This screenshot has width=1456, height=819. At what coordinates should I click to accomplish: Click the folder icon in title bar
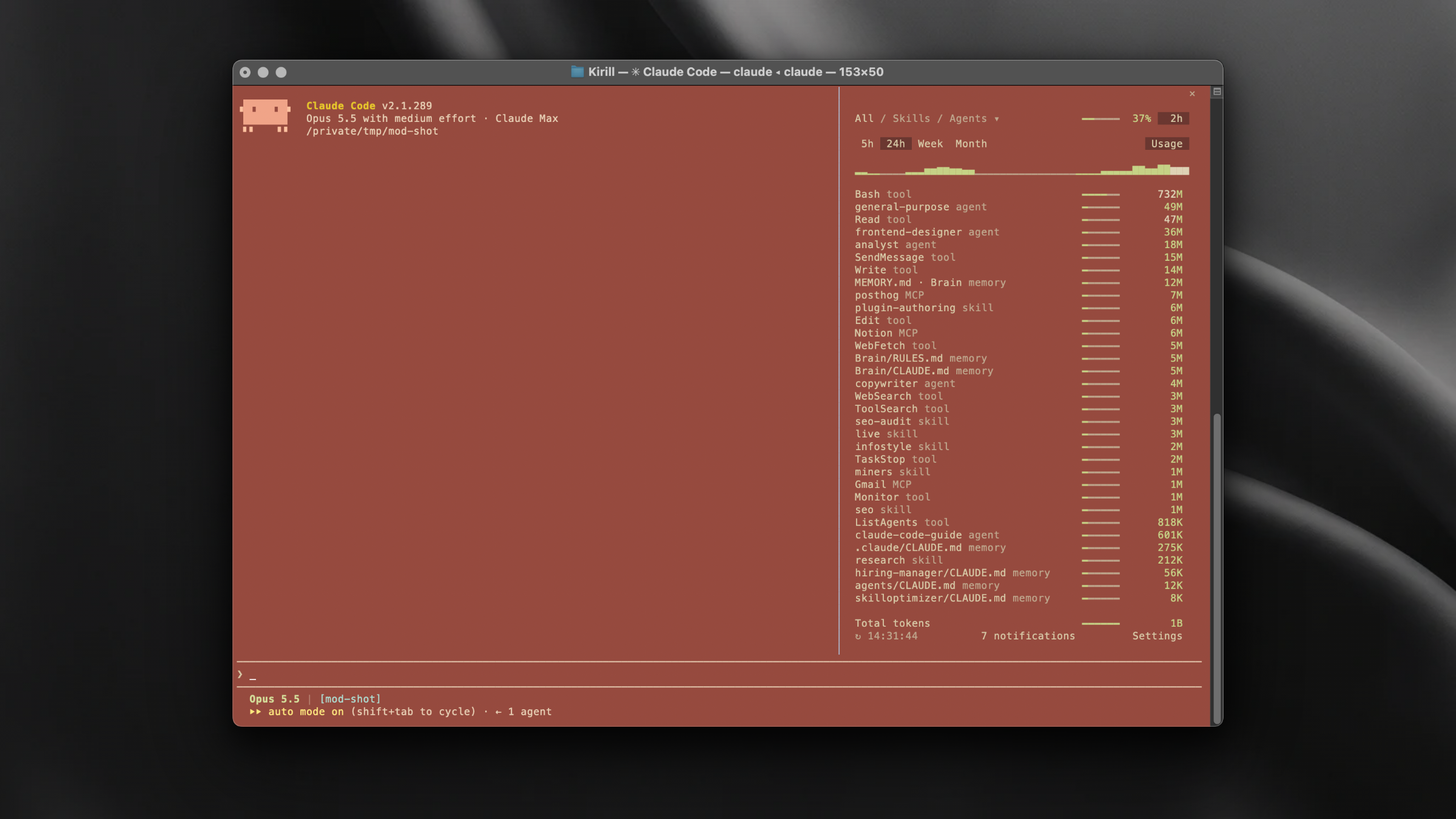coord(577,72)
